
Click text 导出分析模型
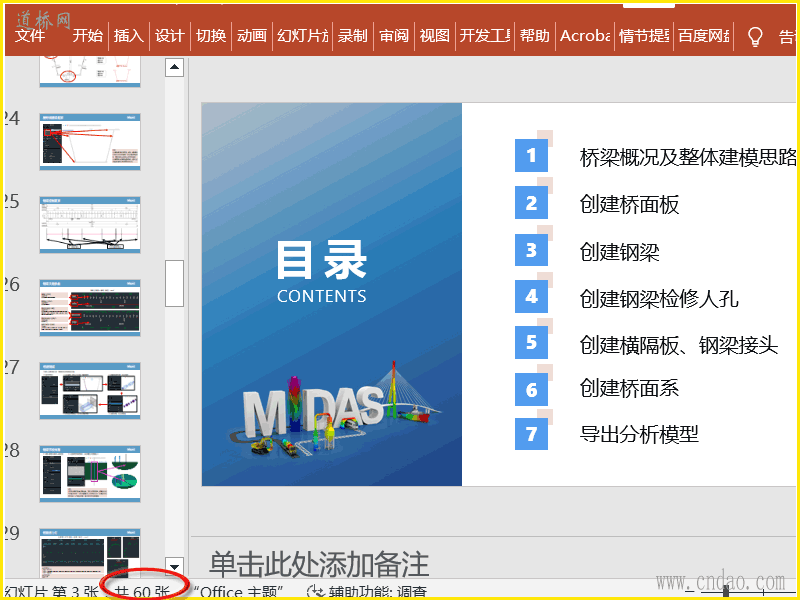639,434
